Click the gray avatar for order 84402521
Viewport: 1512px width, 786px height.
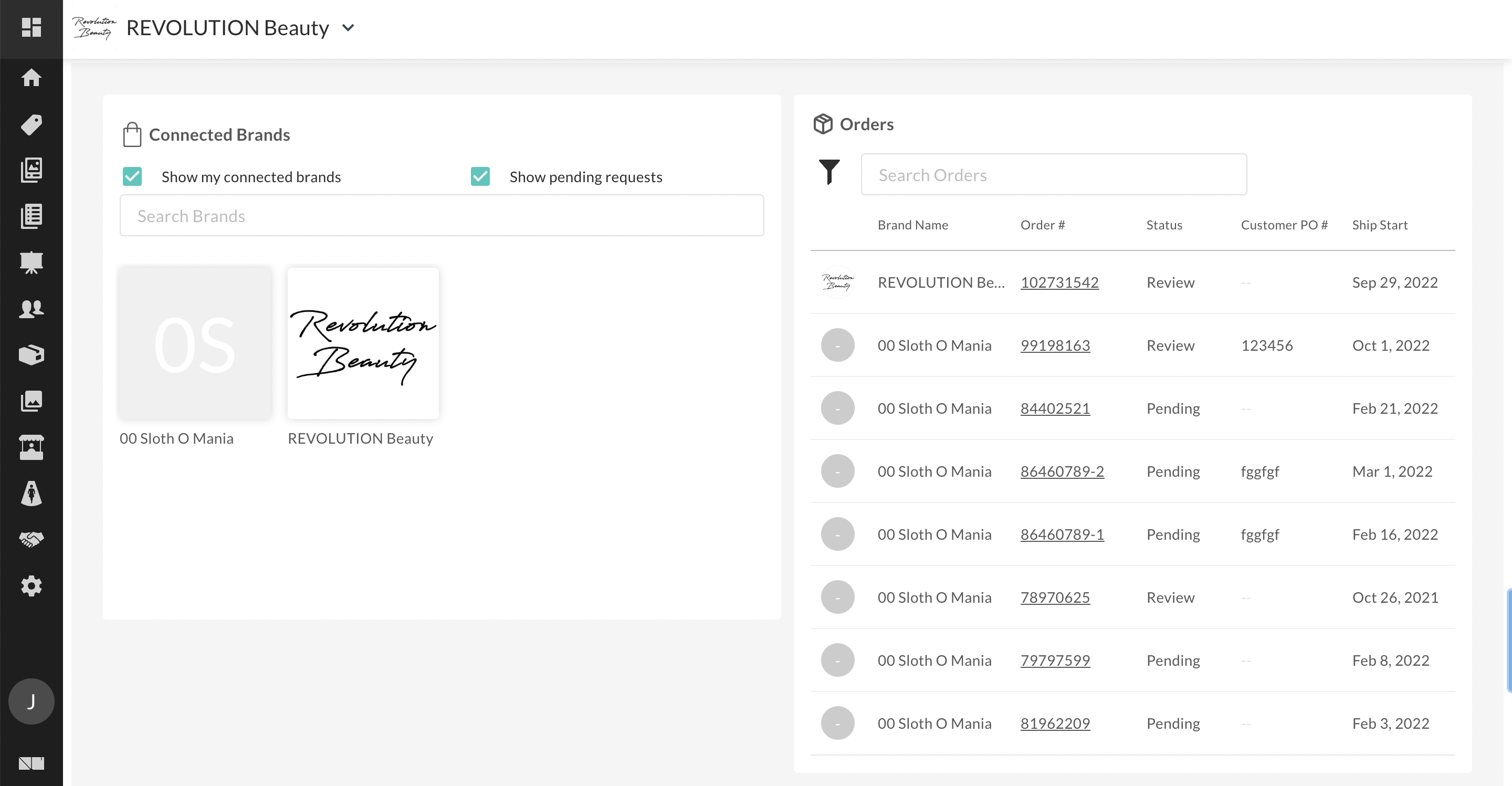pyautogui.click(x=837, y=408)
